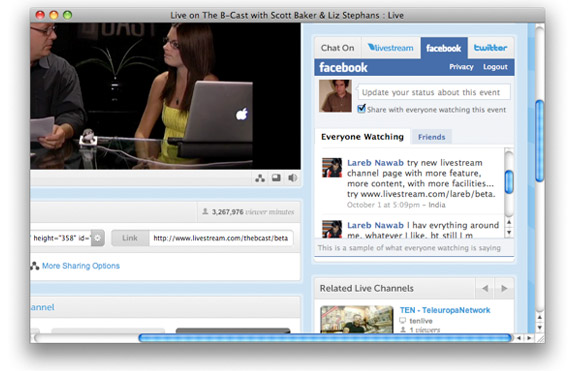The height and width of the screenshot is (371, 569).
Task: Click the embed code field with height="358"
Action: coord(61,238)
